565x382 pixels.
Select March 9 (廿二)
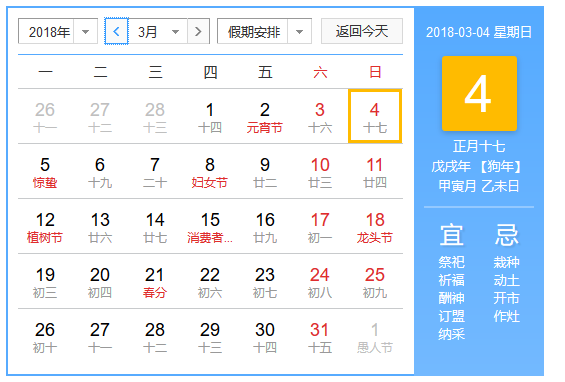(x=265, y=172)
